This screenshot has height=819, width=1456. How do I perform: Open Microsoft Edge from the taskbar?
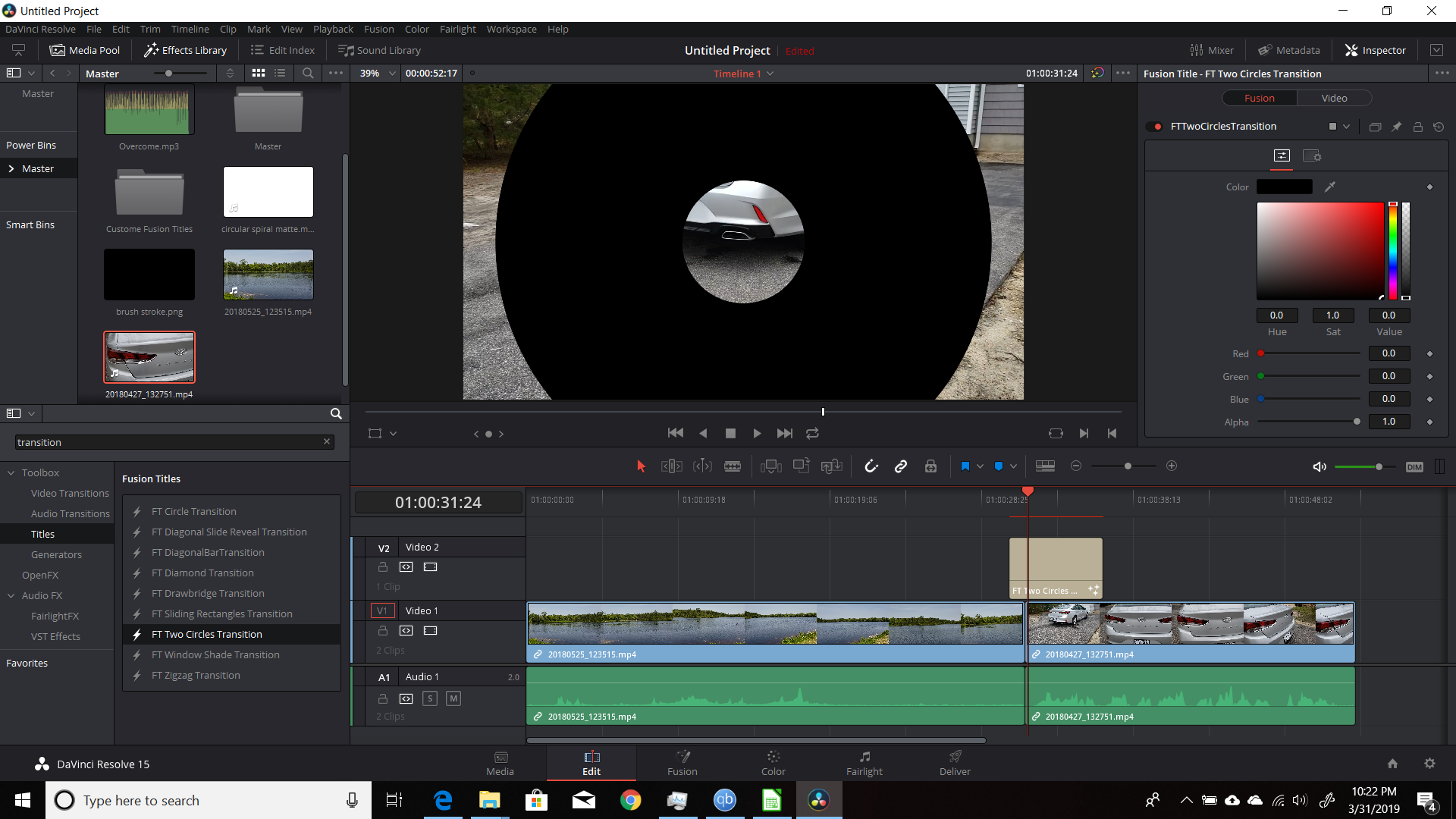click(443, 800)
